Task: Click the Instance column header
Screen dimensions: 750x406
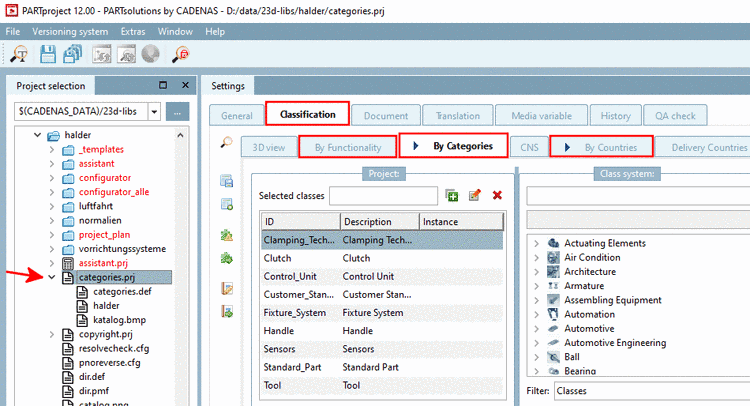Action: (462, 222)
